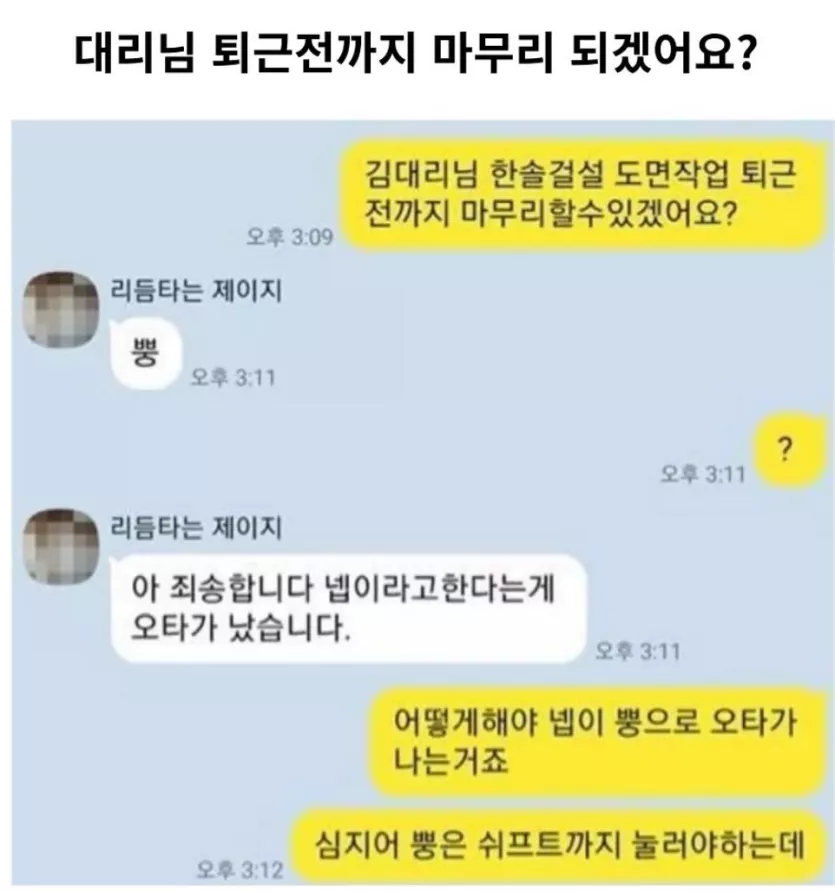The height and width of the screenshot is (891, 835).
Task: Select the yellow bubble 어떻게해야 넵이 뿡으로
Action: pyautogui.click(x=598, y=741)
